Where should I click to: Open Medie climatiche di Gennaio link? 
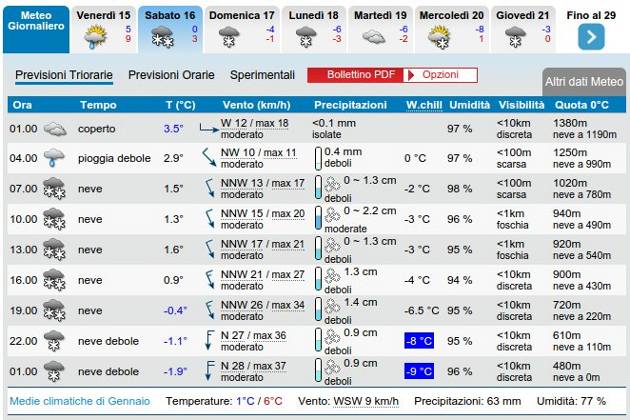coord(80,401)
